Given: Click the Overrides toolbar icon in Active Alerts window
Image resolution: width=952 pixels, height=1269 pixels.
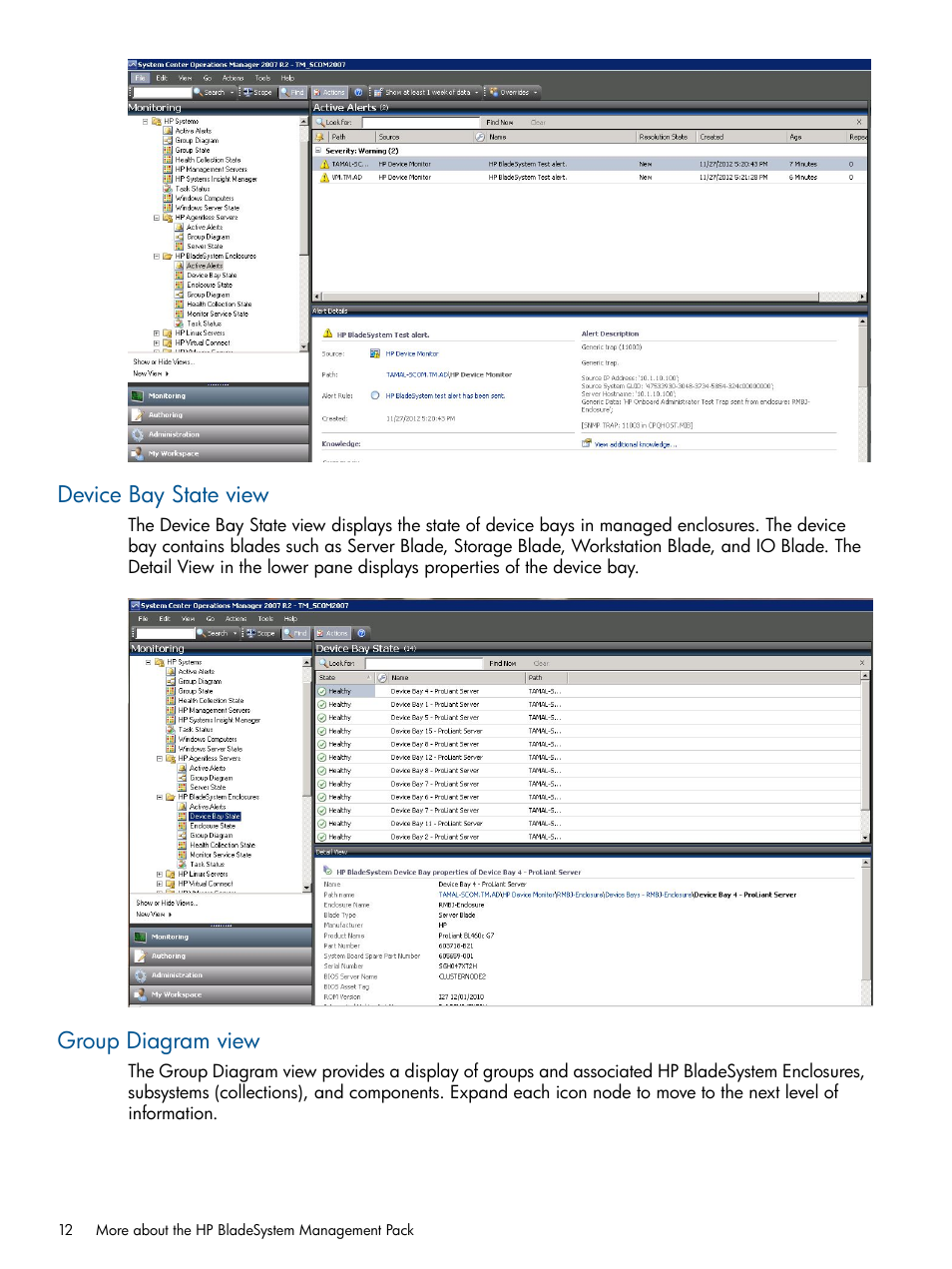Looking at the screenshot, I should tap(494, 92).
